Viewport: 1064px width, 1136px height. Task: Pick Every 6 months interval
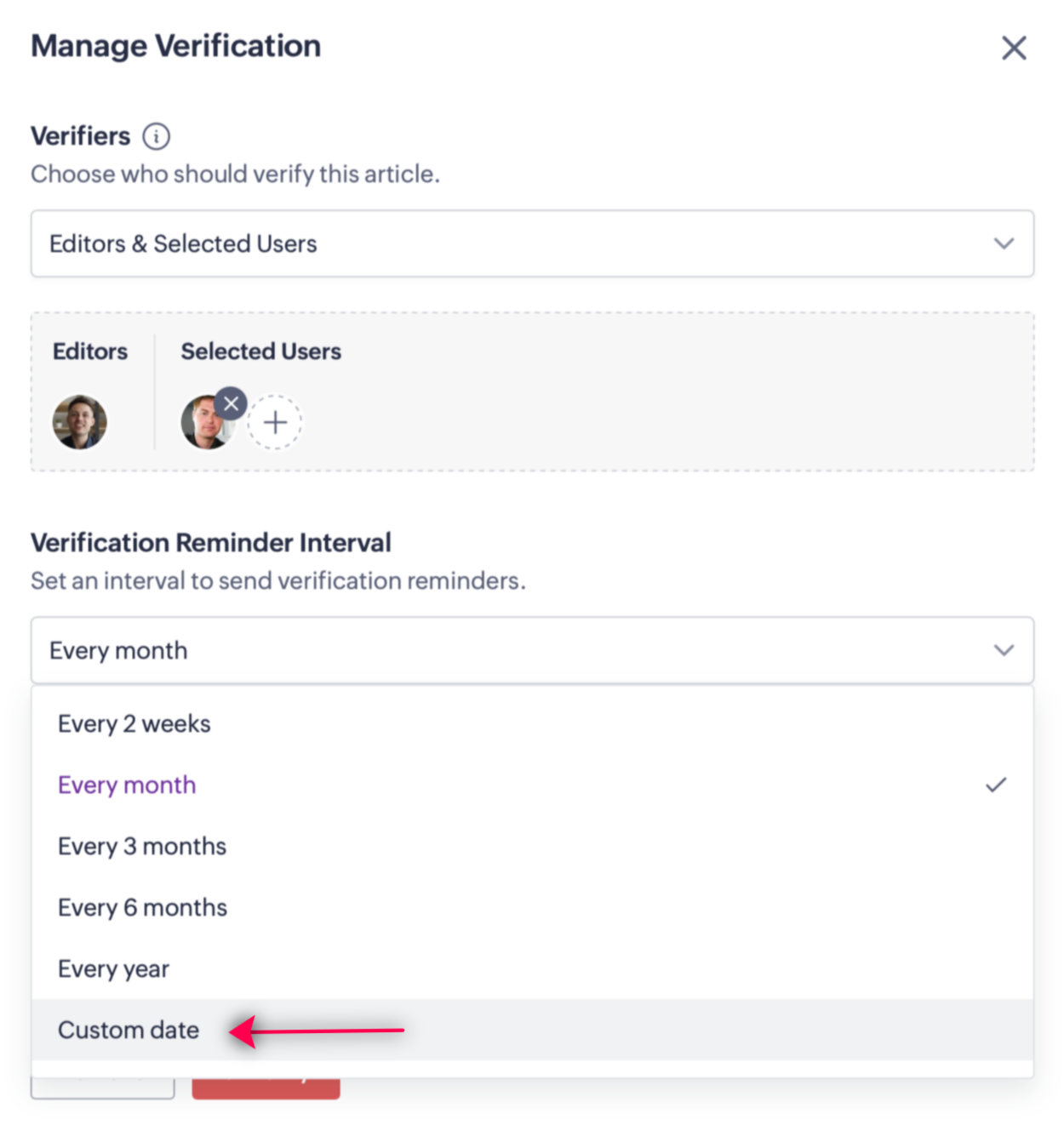[x=532, y=907]
